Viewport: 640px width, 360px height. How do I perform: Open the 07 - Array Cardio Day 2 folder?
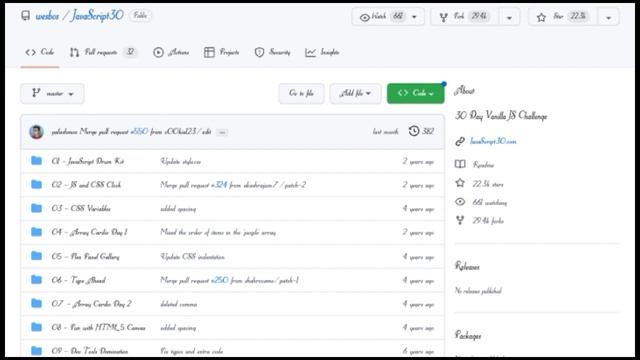click(x=91, y=304)
